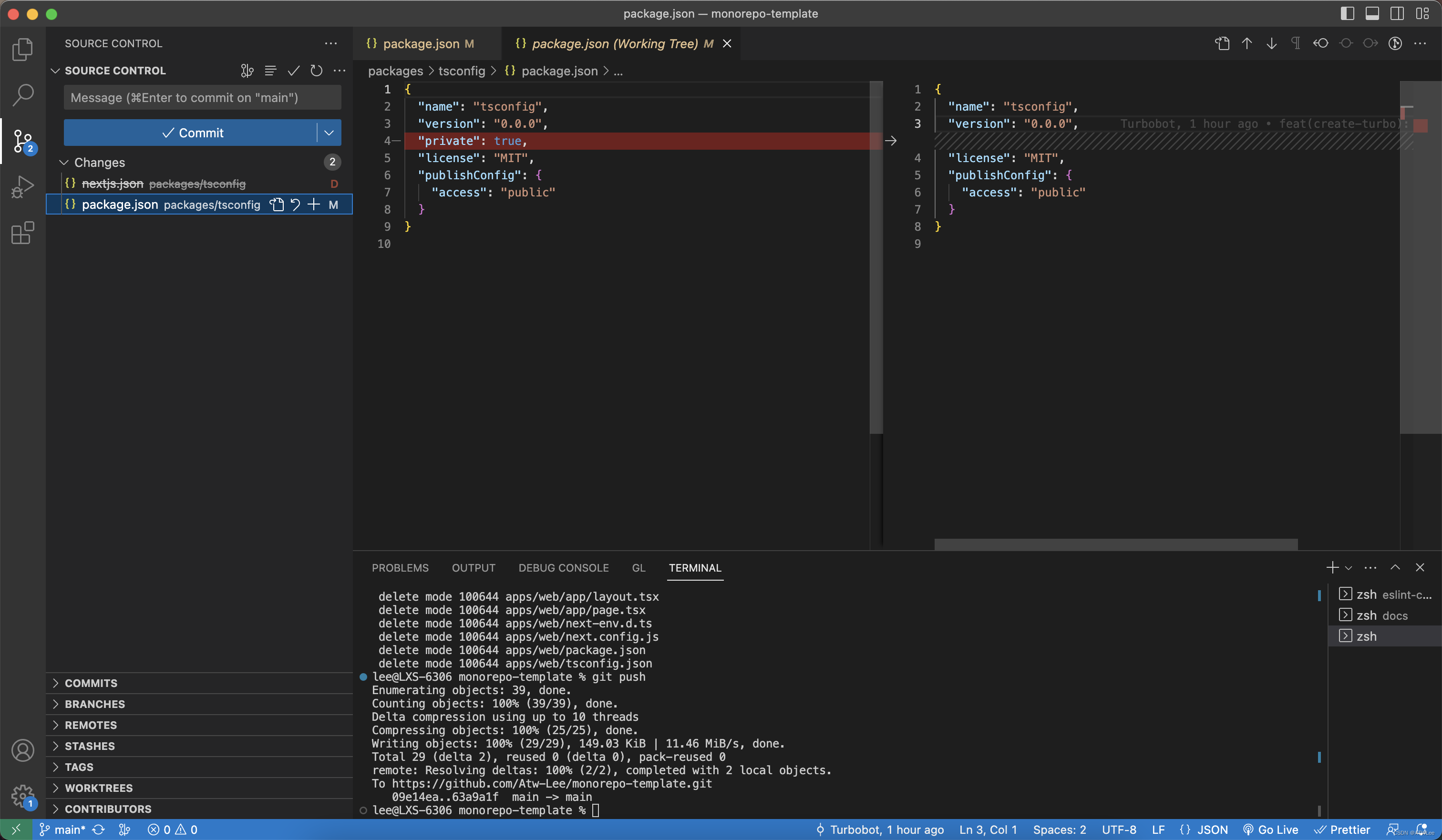This screenshot has height=840, width=1442.
Task: Toggle secondary side bar layout icon
Action: (x=1397, y=14)
